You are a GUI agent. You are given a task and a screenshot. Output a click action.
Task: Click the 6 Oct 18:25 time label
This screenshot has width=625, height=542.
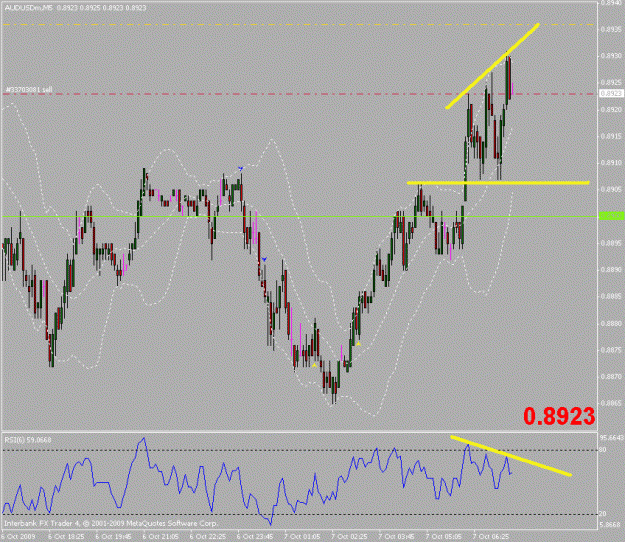66,536
